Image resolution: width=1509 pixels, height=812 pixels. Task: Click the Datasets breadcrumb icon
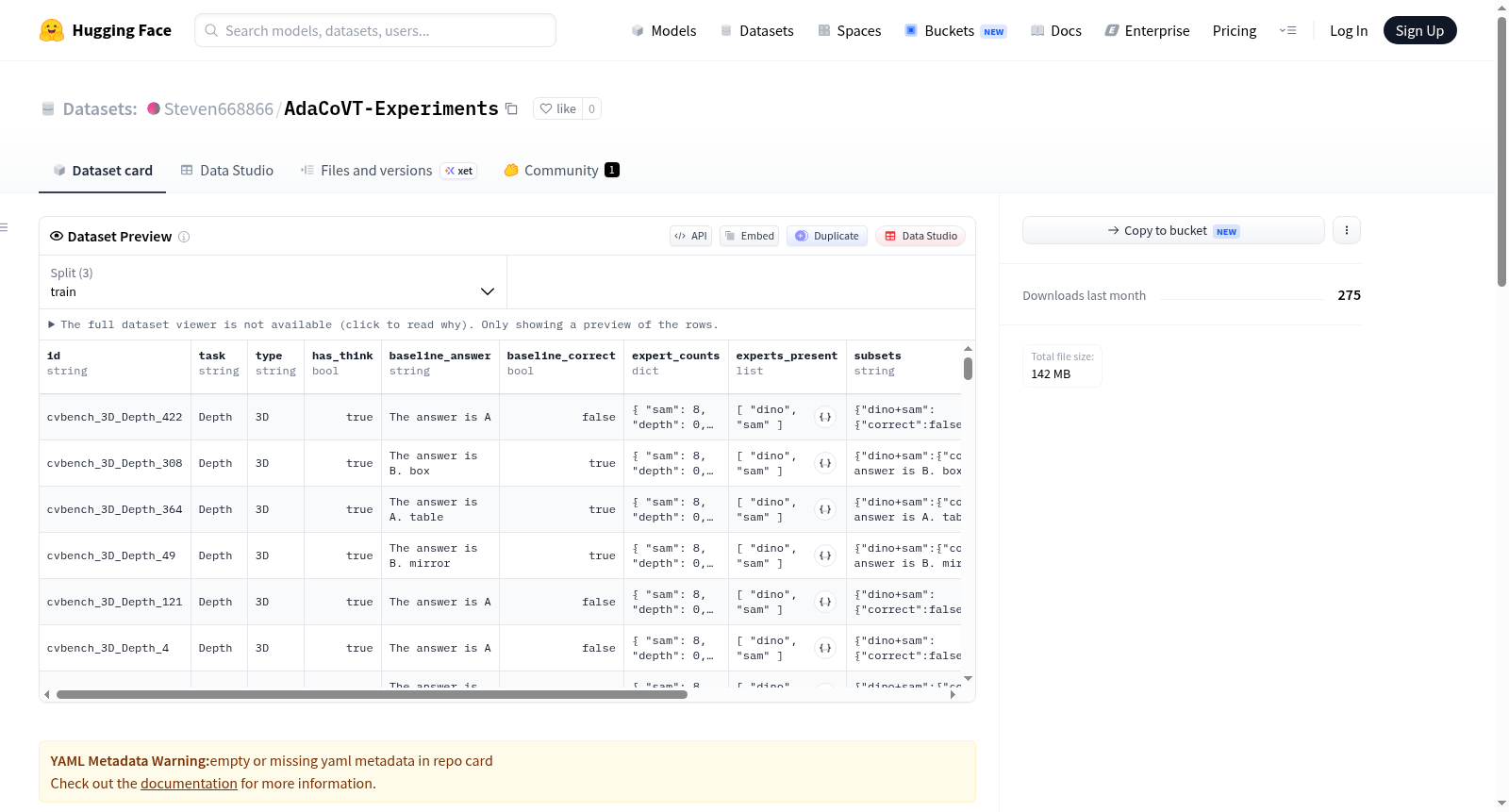pyautogui.click(x=48, y=108)
